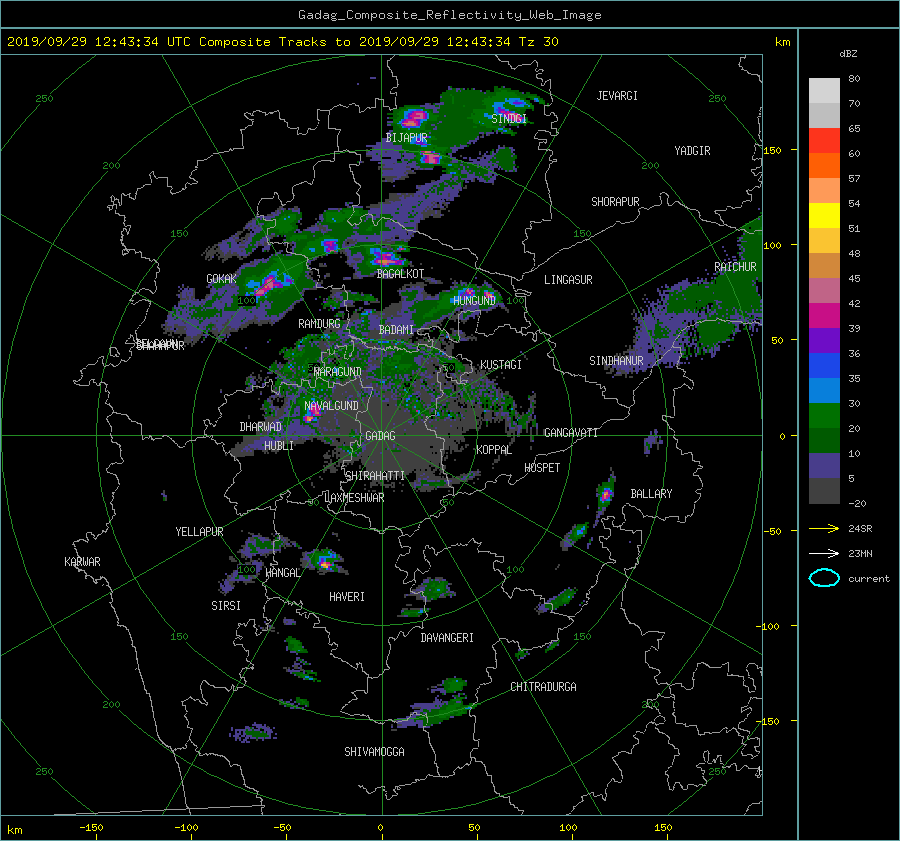Click the HUBLI city label
Screen dimensions: 900x841
coord(279,445)
